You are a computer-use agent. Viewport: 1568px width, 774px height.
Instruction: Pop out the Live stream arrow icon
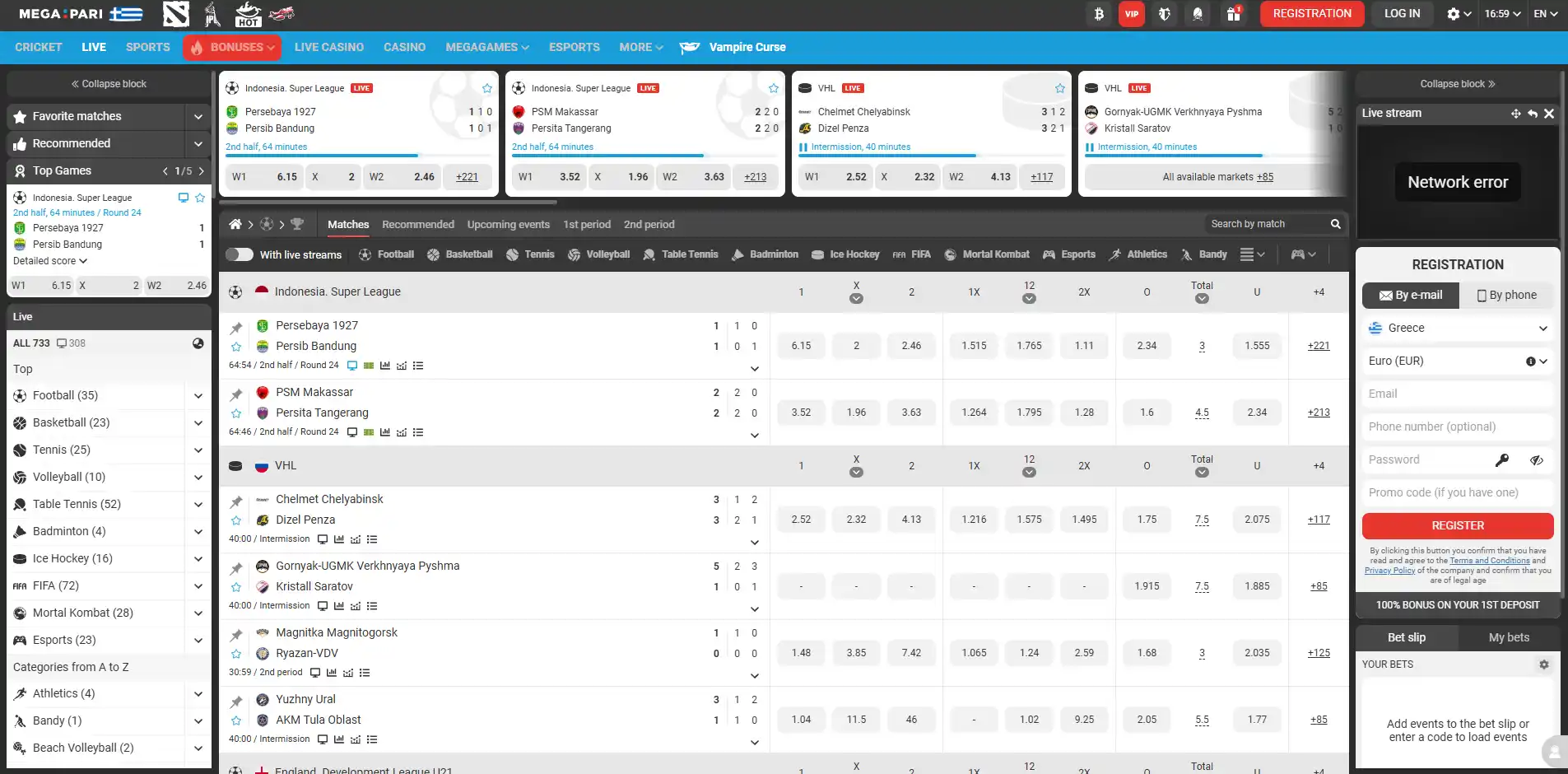pyautogui.click(x=1532, y=114)
